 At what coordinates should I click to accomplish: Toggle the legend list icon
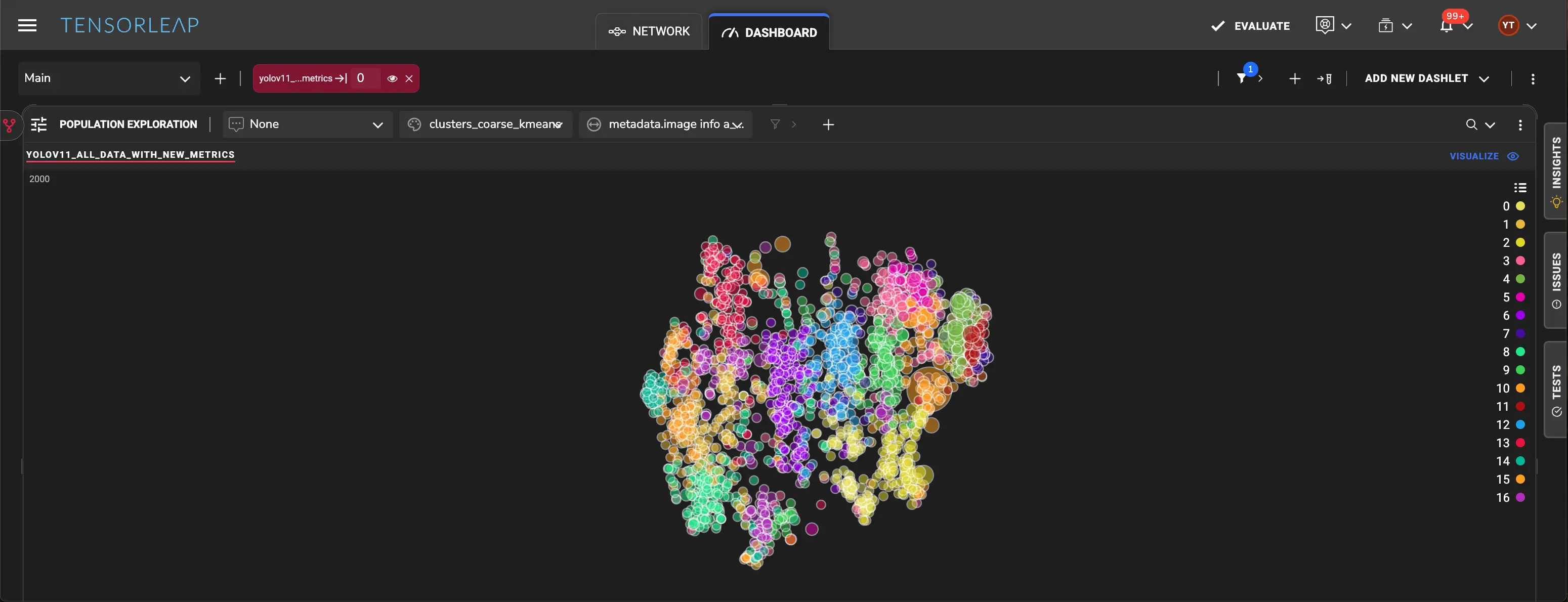1520,188
